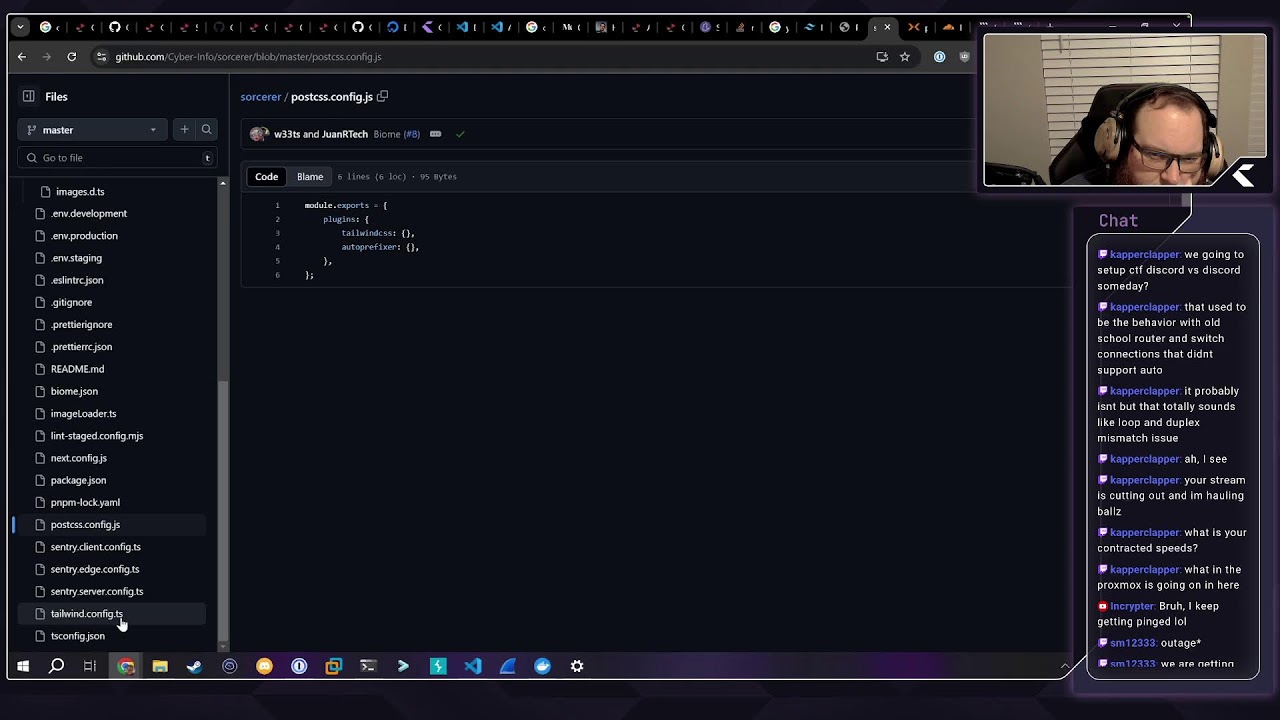Bookmark this page with star icon
The width and height of the screenshot is (1280, 720).
tap(905, 57)
